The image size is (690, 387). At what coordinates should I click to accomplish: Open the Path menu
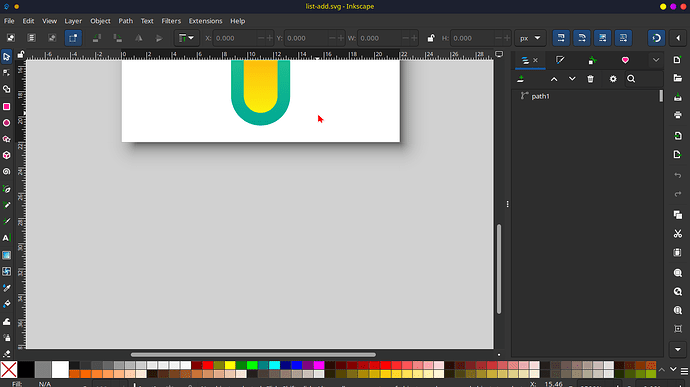pos(125,21)
